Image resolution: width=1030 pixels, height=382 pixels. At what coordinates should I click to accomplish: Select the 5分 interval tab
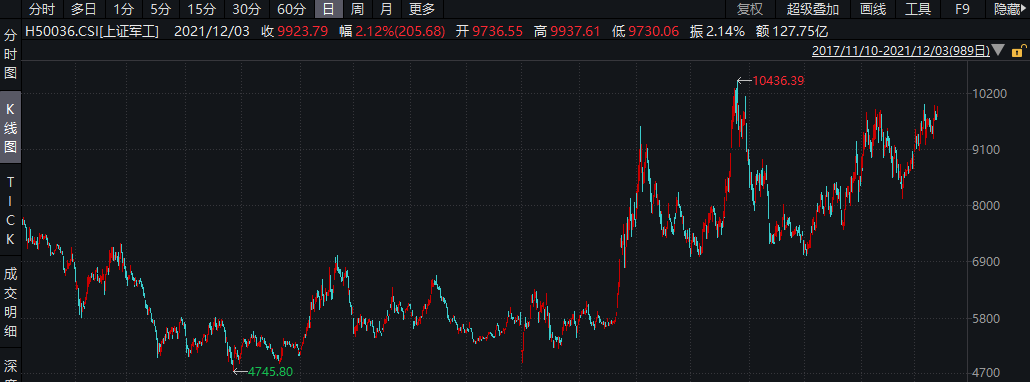[160, 9]
